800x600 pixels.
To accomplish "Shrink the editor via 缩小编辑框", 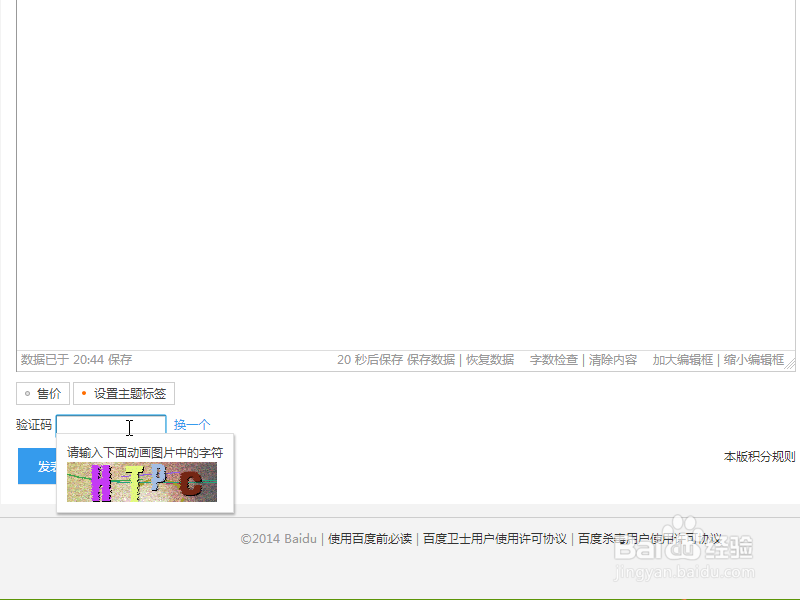I will pyautogui.click(x=753, y=359).
